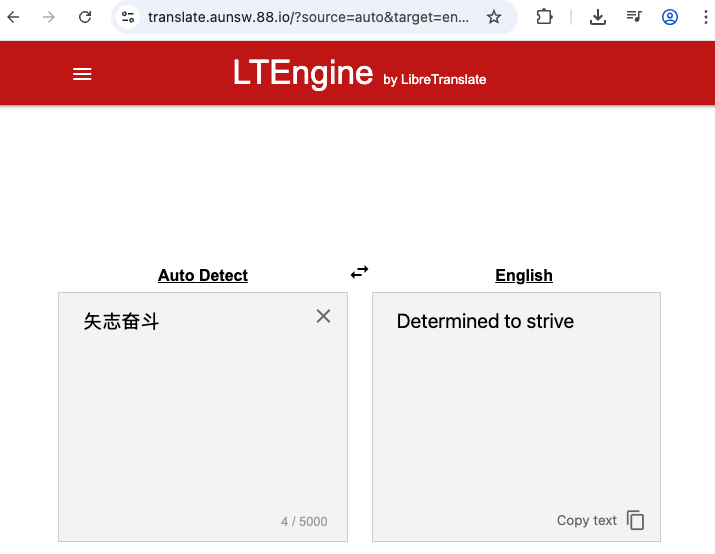The width and height of the screenshot is (715, 554).
Task: Focus the source text input box
Action: [x=200, y=420]
